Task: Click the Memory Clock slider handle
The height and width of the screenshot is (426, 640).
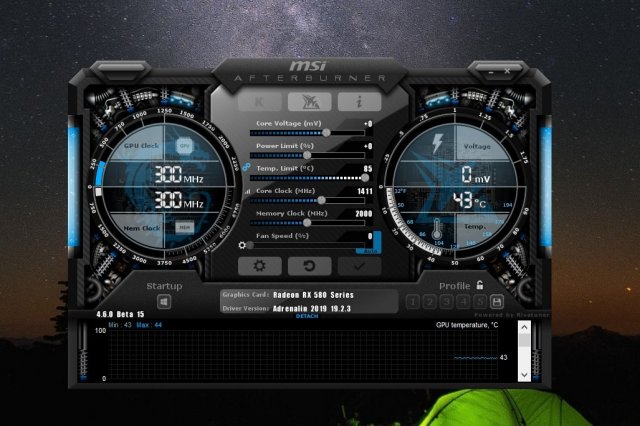Action: click(x=307, y=222)
